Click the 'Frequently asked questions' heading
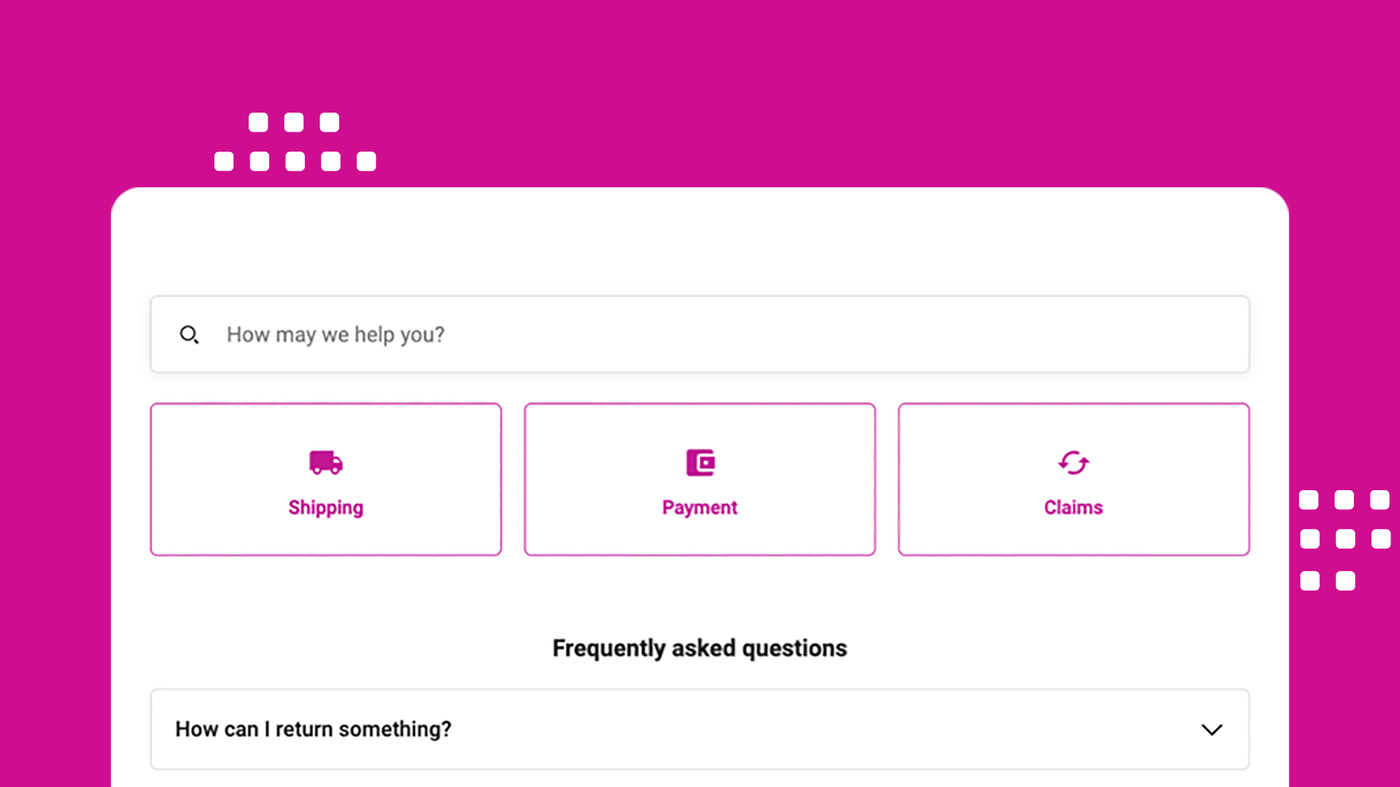The image size is (1400, 787). click(700, 648)
